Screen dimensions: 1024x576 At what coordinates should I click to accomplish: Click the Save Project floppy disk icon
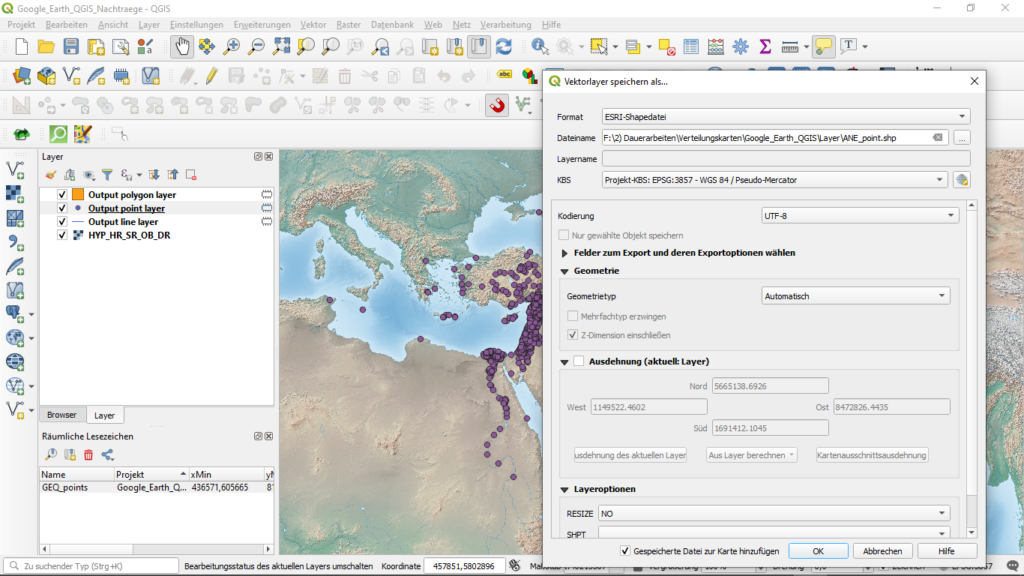[x=71, y=46]
